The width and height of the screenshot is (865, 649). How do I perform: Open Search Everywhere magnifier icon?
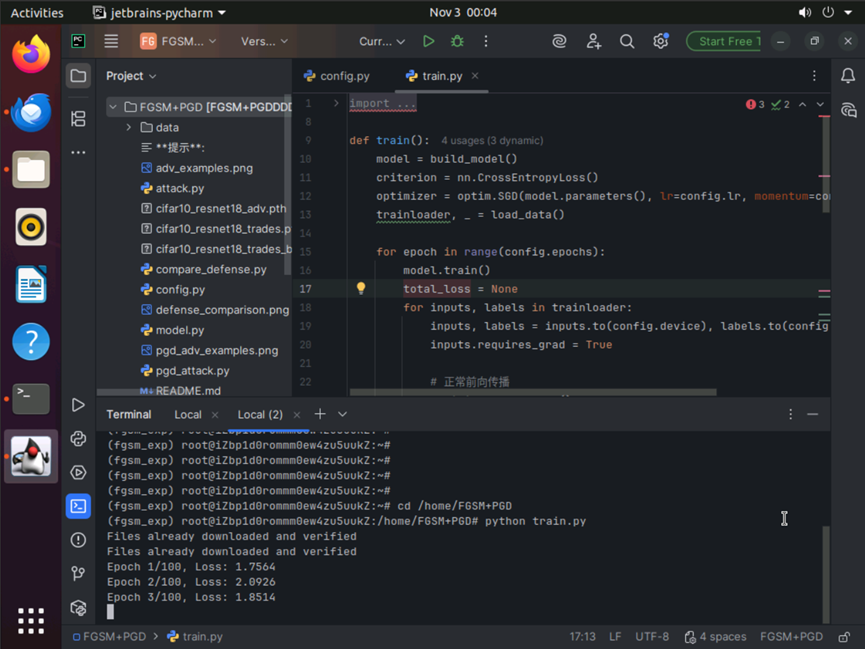[627, 41]
